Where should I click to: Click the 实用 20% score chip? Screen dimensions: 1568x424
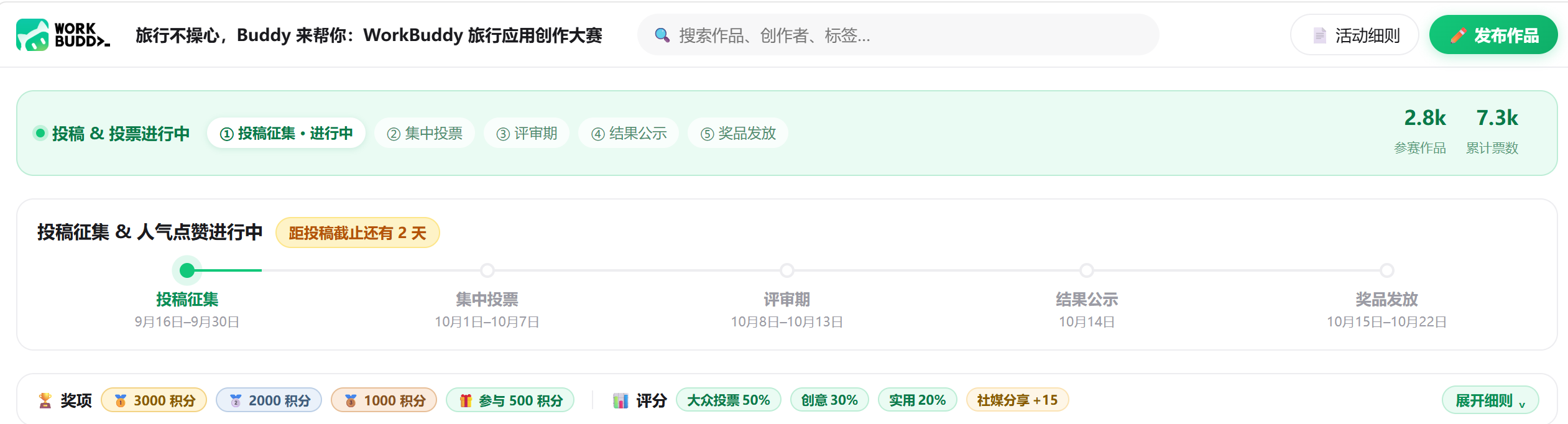(x=917, y=400)
